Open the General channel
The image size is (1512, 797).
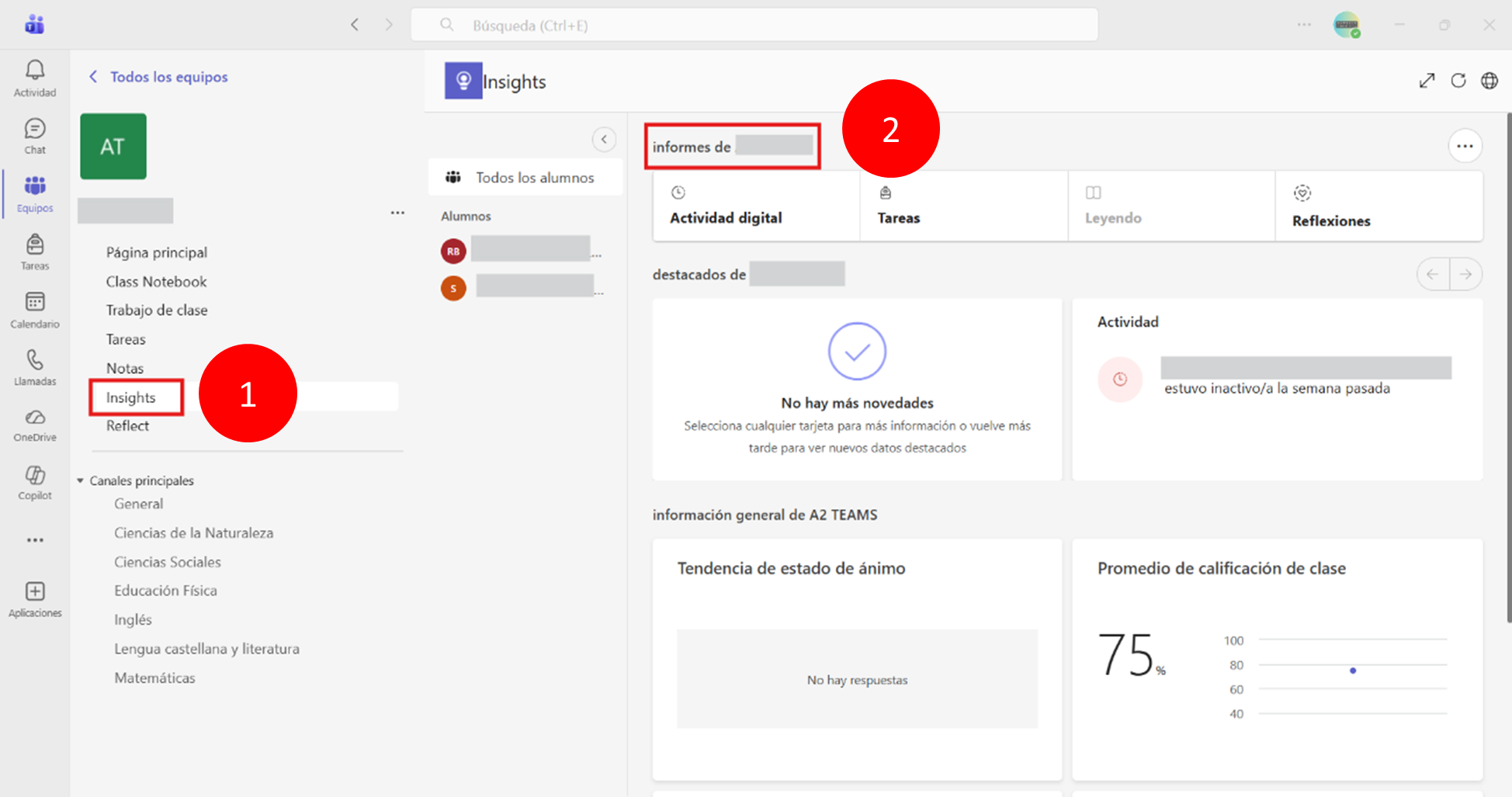click(x=139, y=504)
